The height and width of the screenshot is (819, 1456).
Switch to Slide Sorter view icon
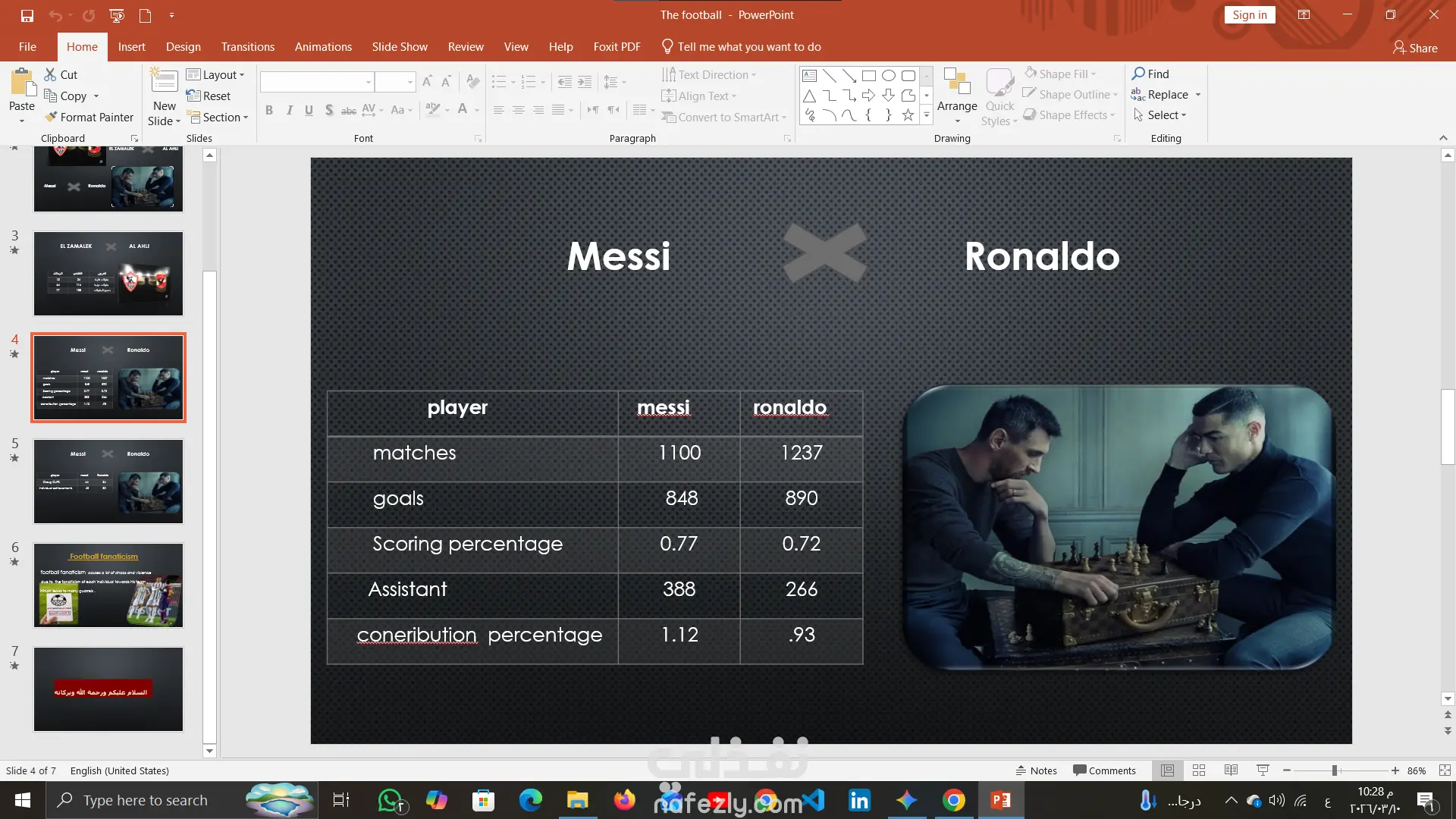click(1199, 770)
